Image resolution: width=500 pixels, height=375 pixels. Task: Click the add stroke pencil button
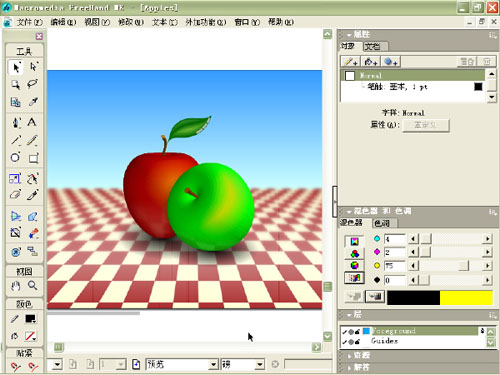[350, 62]
